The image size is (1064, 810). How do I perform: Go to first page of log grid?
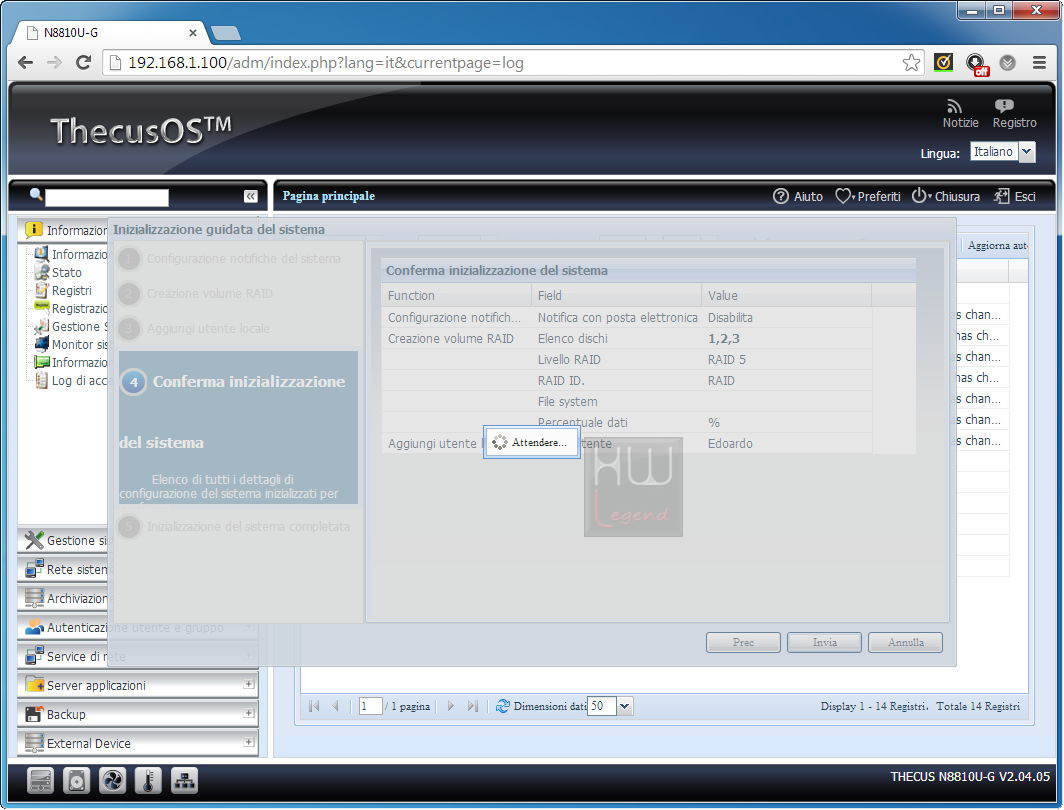pyautogui.click(x=314, y=706)
